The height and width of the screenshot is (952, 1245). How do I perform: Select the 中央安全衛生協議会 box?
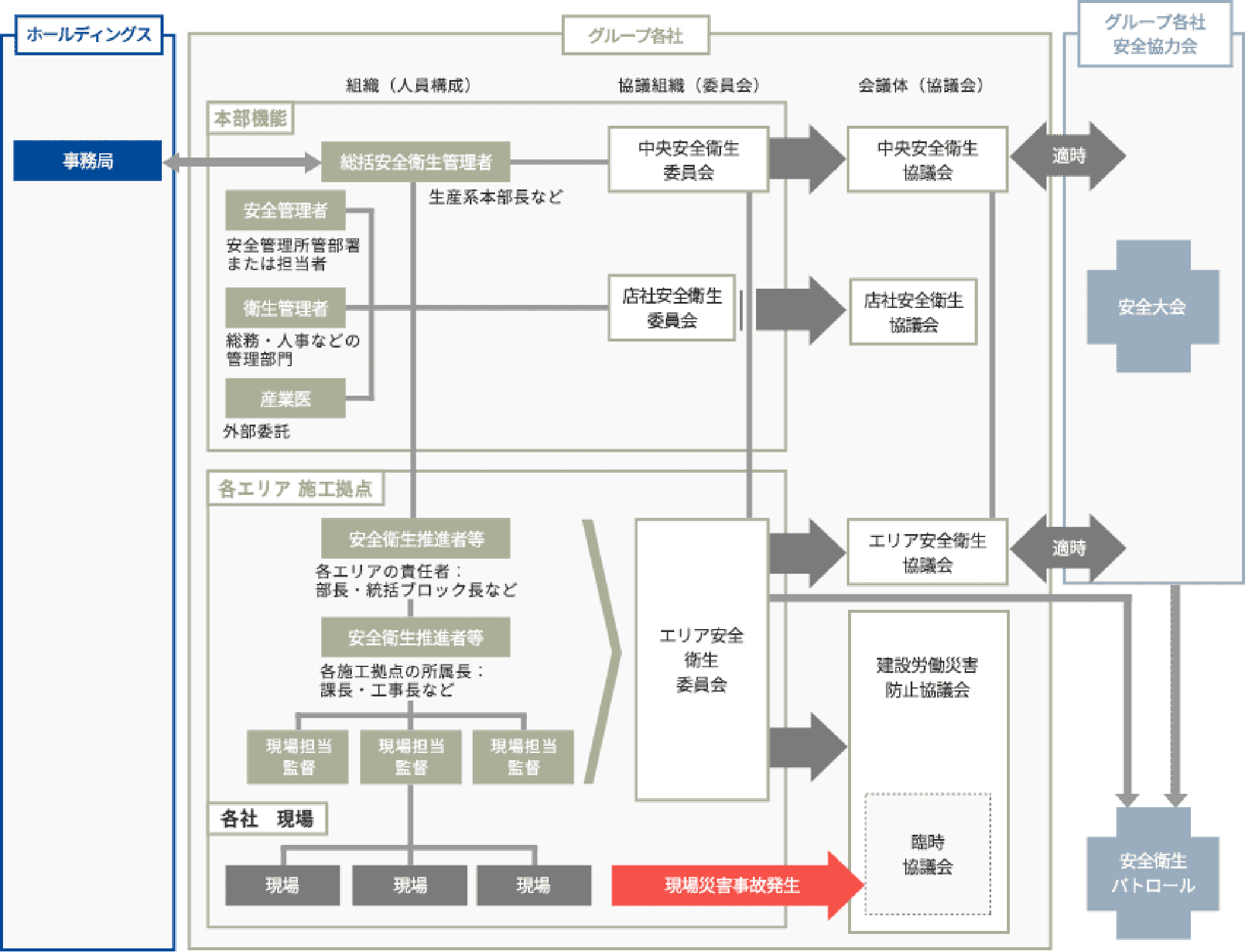tap(927, 159)
